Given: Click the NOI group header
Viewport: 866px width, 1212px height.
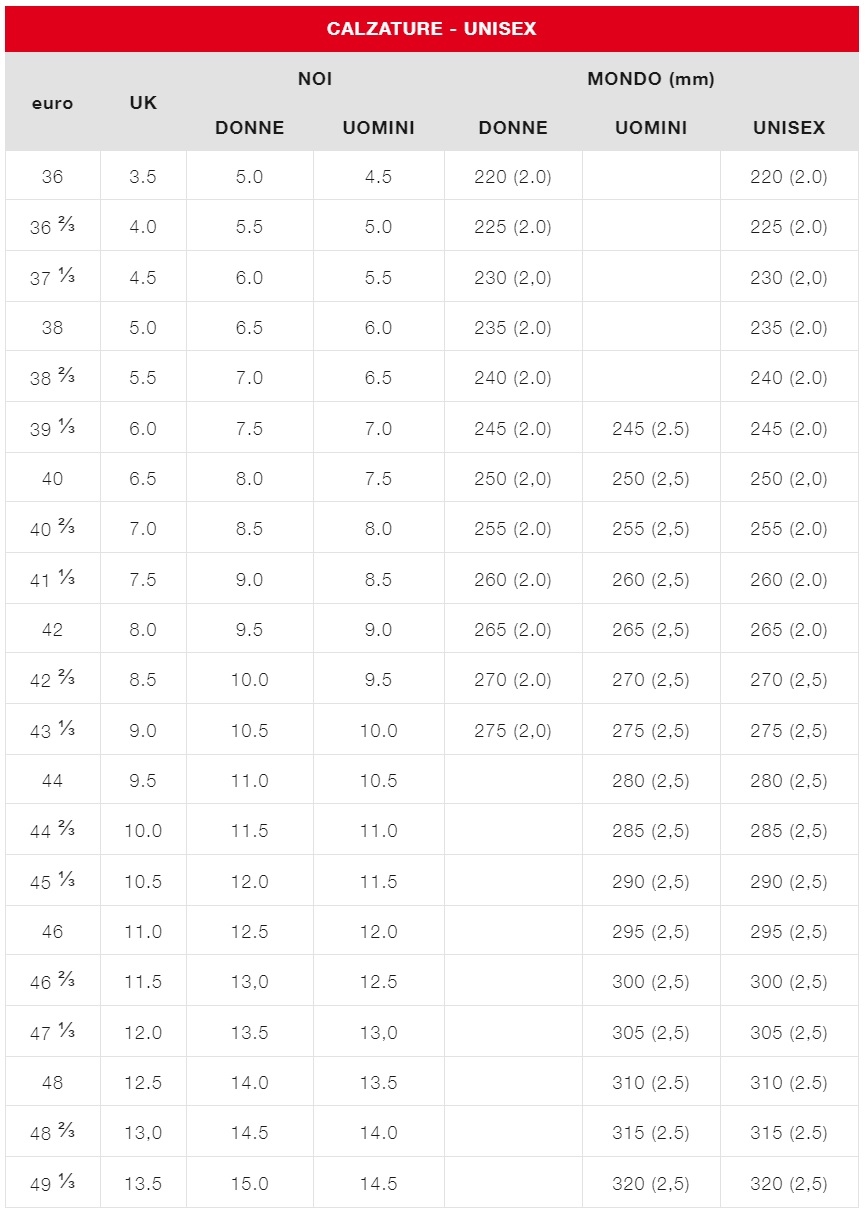Looking at the screenshot, I should tap(314, 79).
